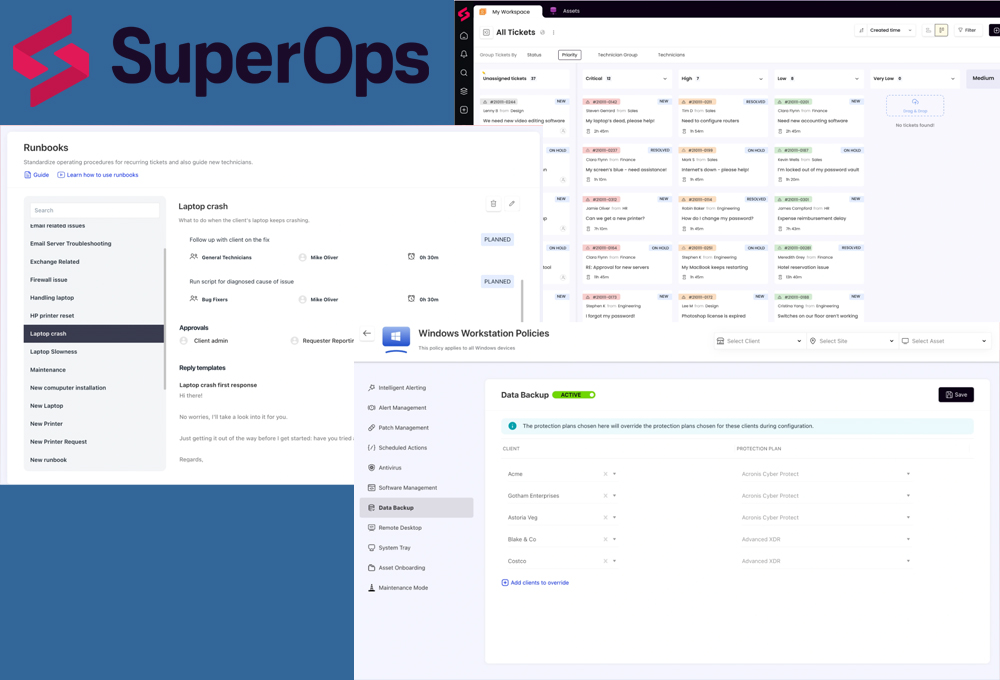The height and width of the screenshot is (680, 1000).
Task: Open the search icon in the left sidebar
Action: [x=464, y=73]
